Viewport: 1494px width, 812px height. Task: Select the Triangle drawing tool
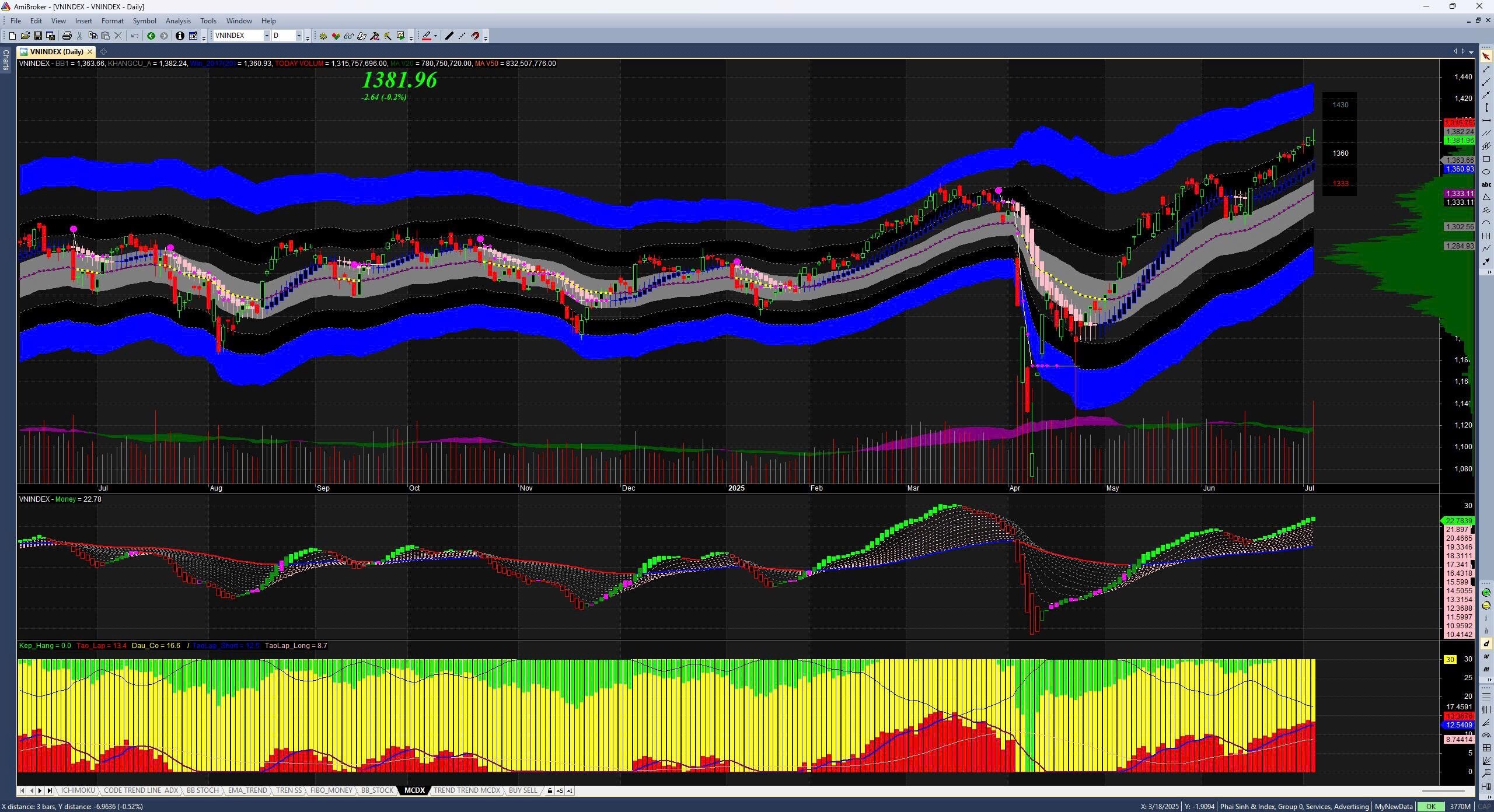coord(1486,198)
